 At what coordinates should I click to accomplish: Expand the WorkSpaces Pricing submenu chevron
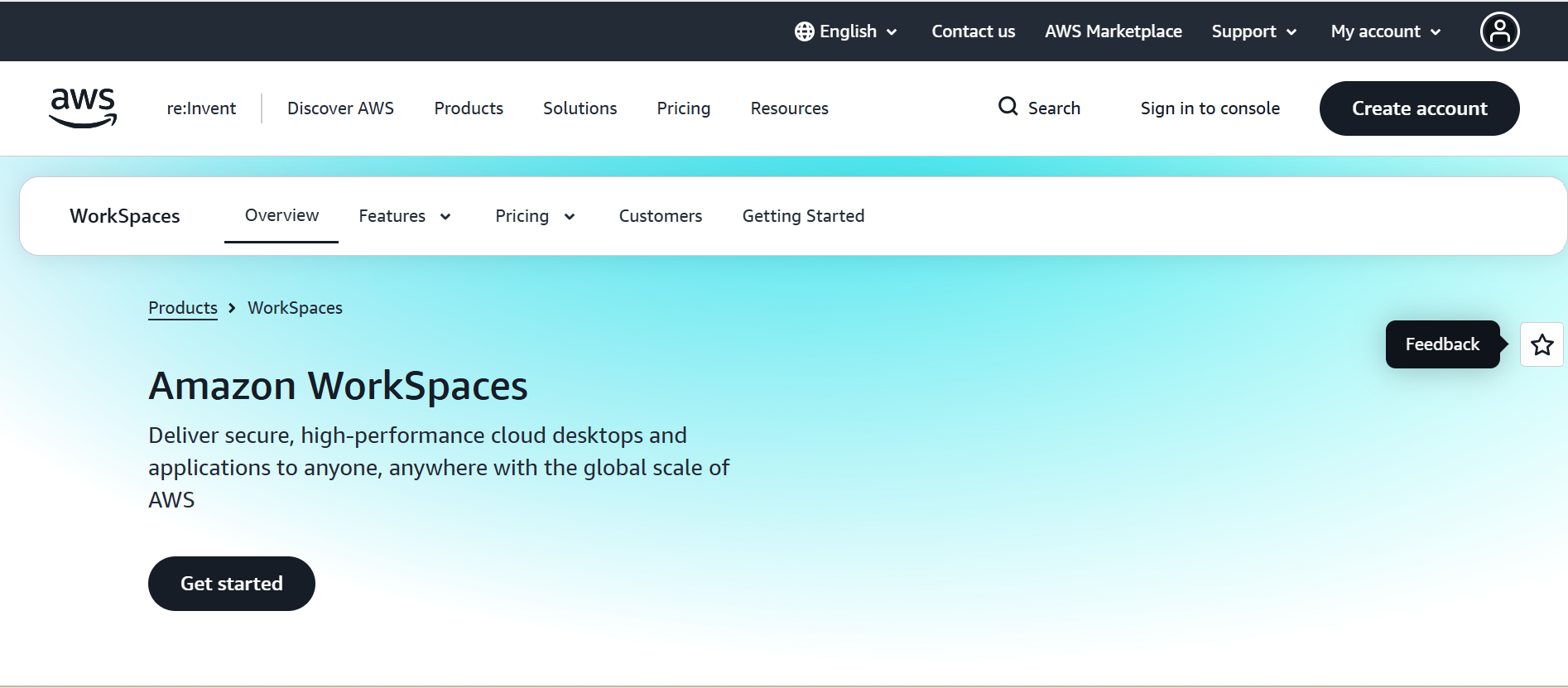[x=570, y=217]
